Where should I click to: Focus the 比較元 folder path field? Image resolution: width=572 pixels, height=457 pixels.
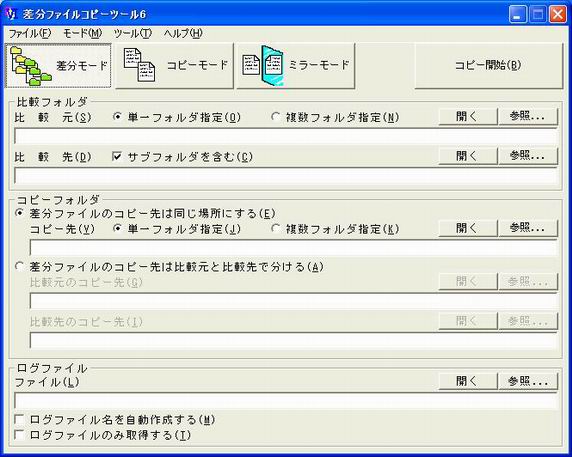pos(286,136)
